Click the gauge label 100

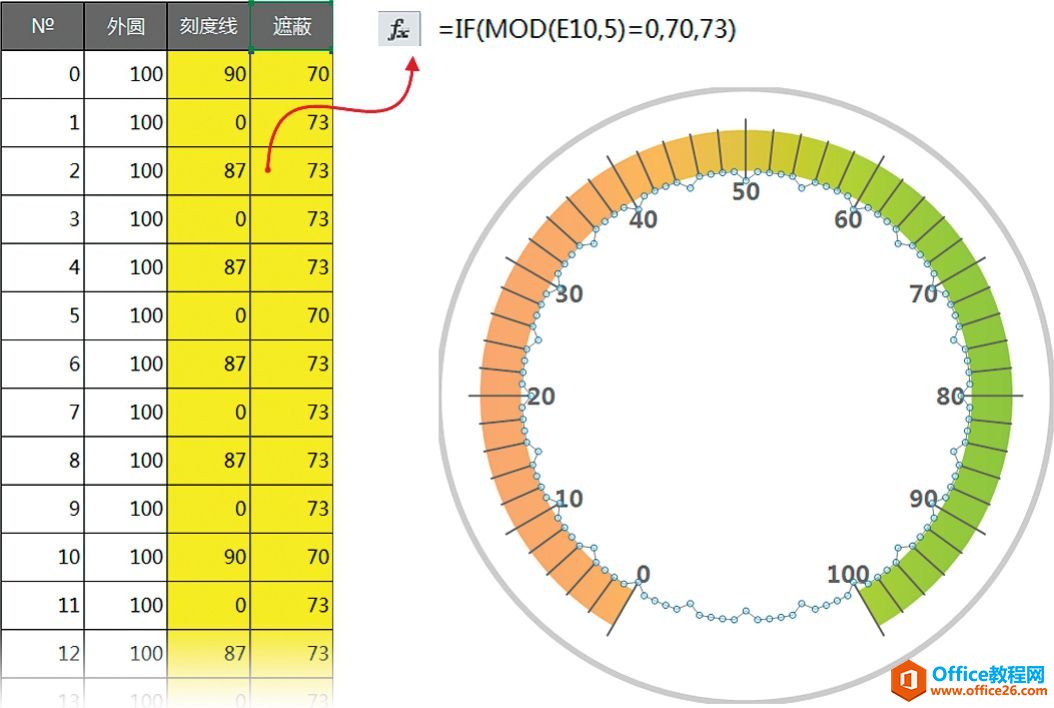(848, 574)
